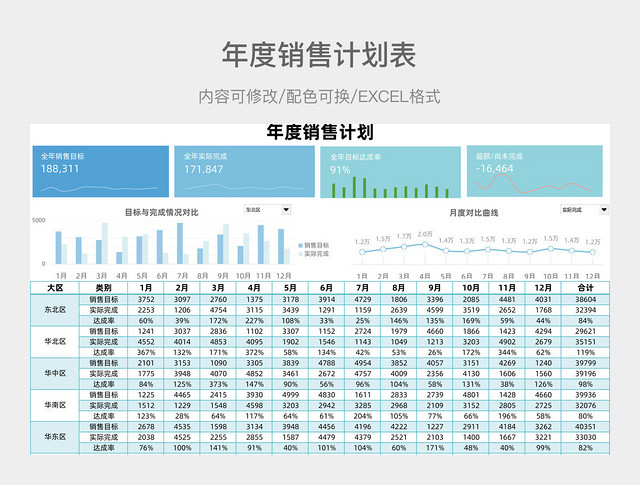Click total cell 39936 for 华南区
The width and height of the screenshot is (640, 485).
[585, 395]
